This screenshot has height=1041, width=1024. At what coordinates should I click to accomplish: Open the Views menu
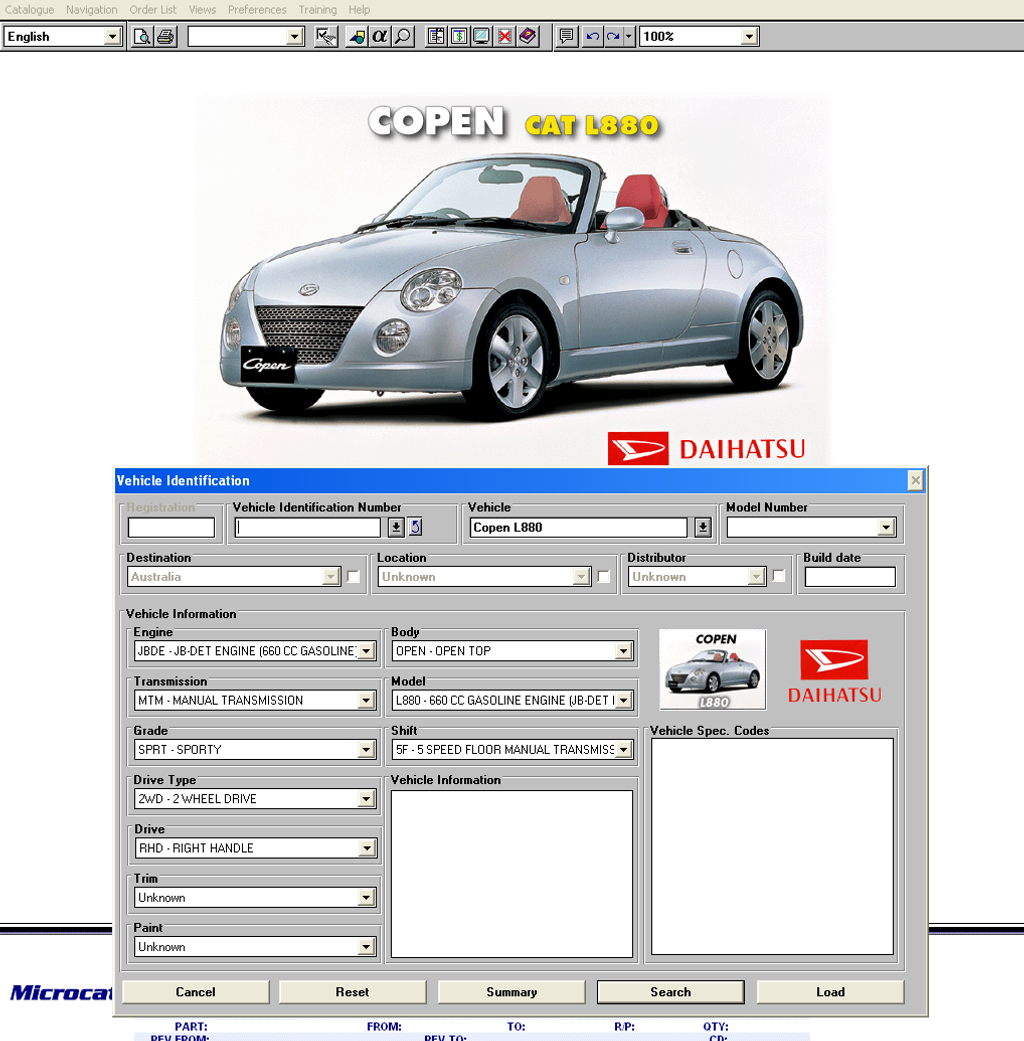pyautogui.click(x=203, y=9)
